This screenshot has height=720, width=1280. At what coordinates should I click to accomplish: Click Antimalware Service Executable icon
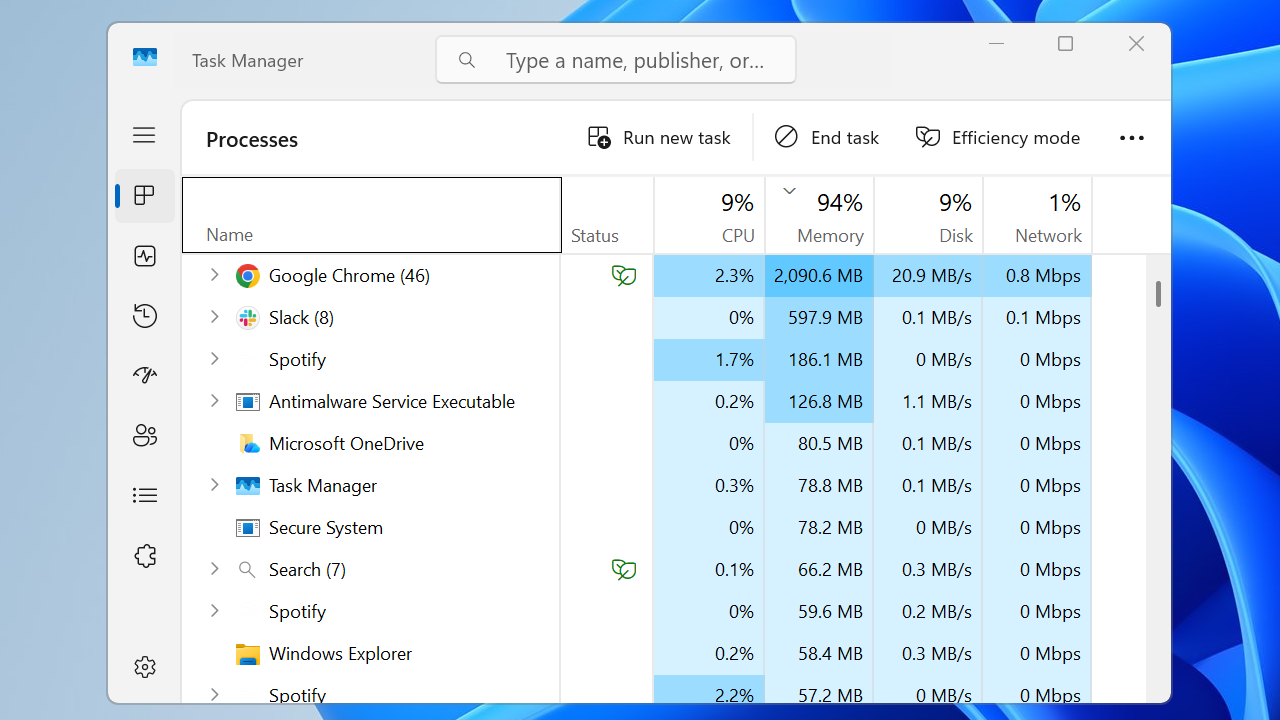(x=247, y=402)
